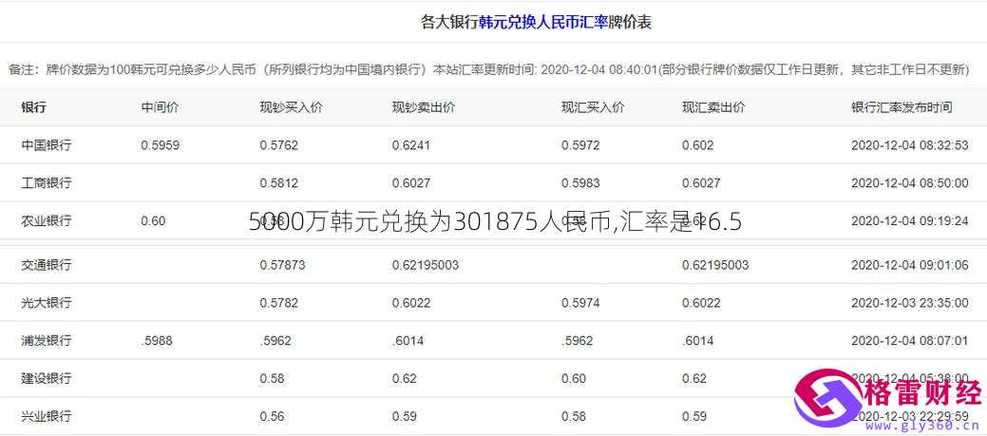Click 中国银行 现汇卖出价 value 0.602
Viewport: 987px width, 436px height.
(x=697, y=145)
